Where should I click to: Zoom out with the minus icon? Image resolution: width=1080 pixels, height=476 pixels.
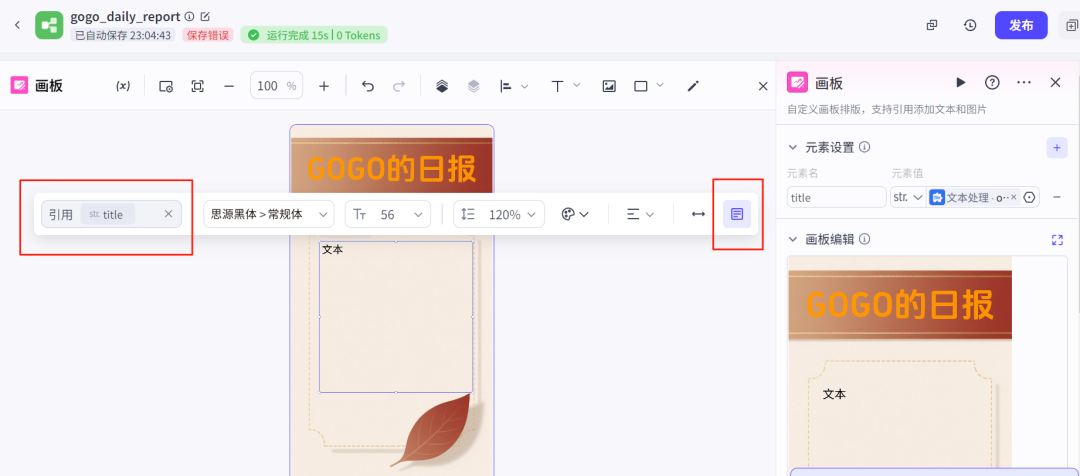point(229,86)
